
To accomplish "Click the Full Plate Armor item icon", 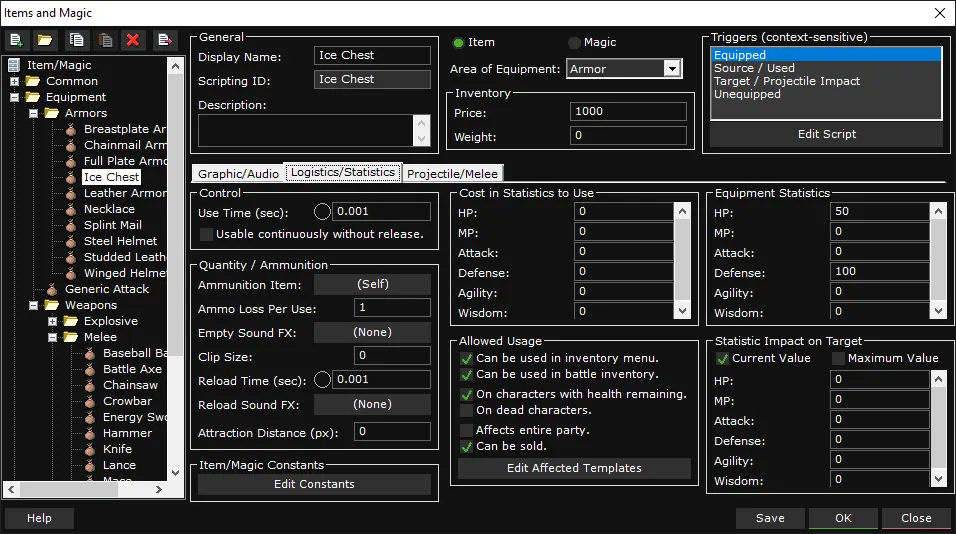I will [71, 161].
